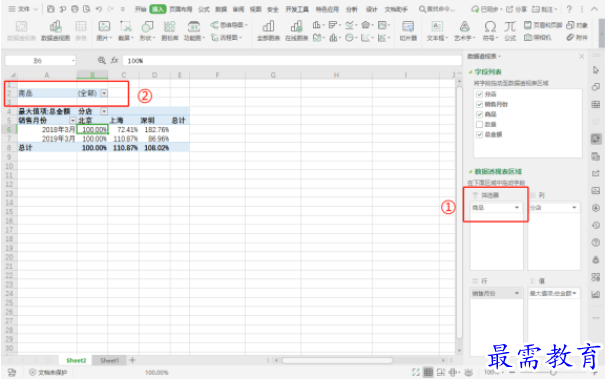609x388 pixels.
Task: Toggle the 商品 field checkbox
Action: (x=479, y=114)
